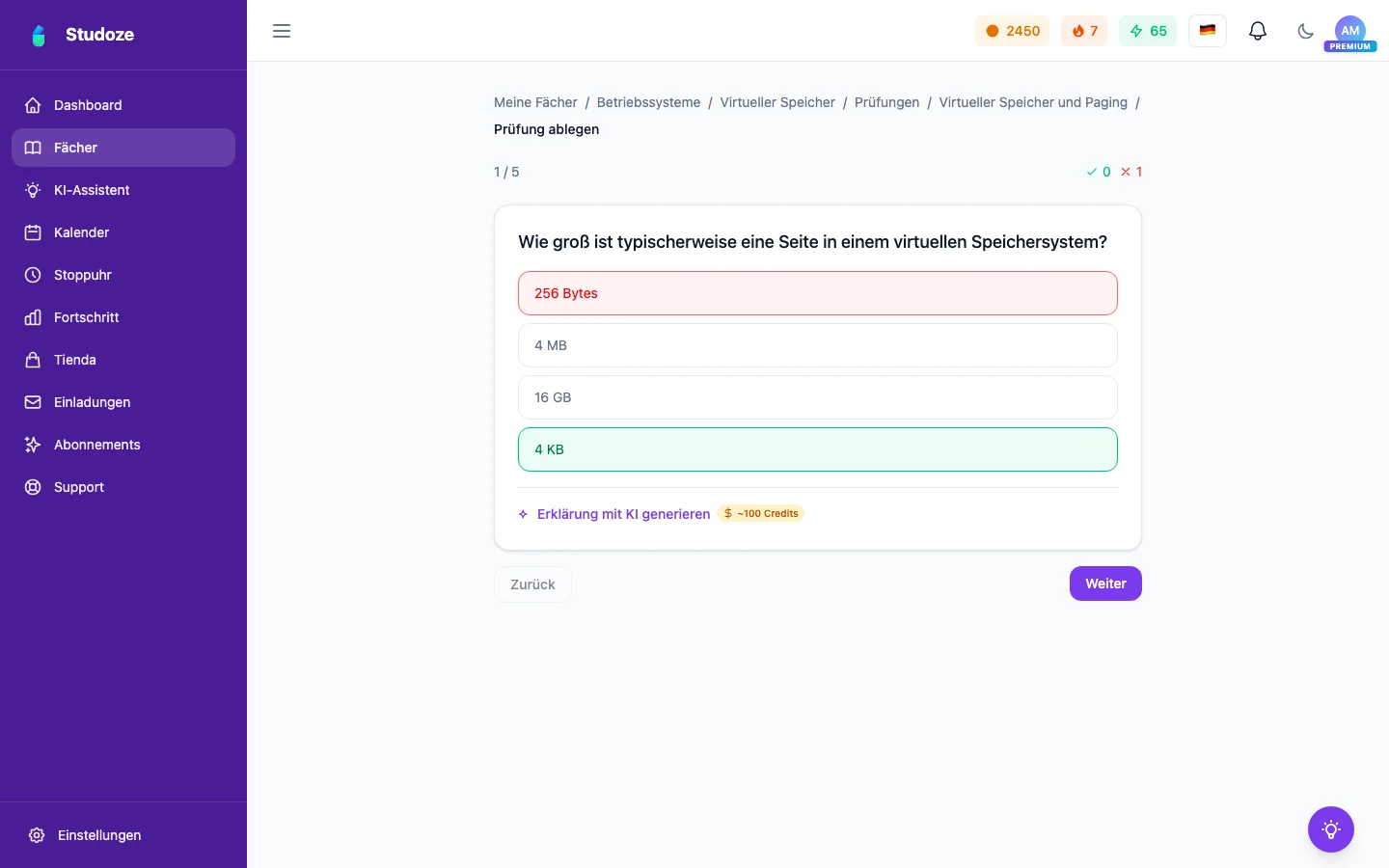Open Stoppuhr in sidebar
Screen dimensions: 1389x868
coord(123,275)
